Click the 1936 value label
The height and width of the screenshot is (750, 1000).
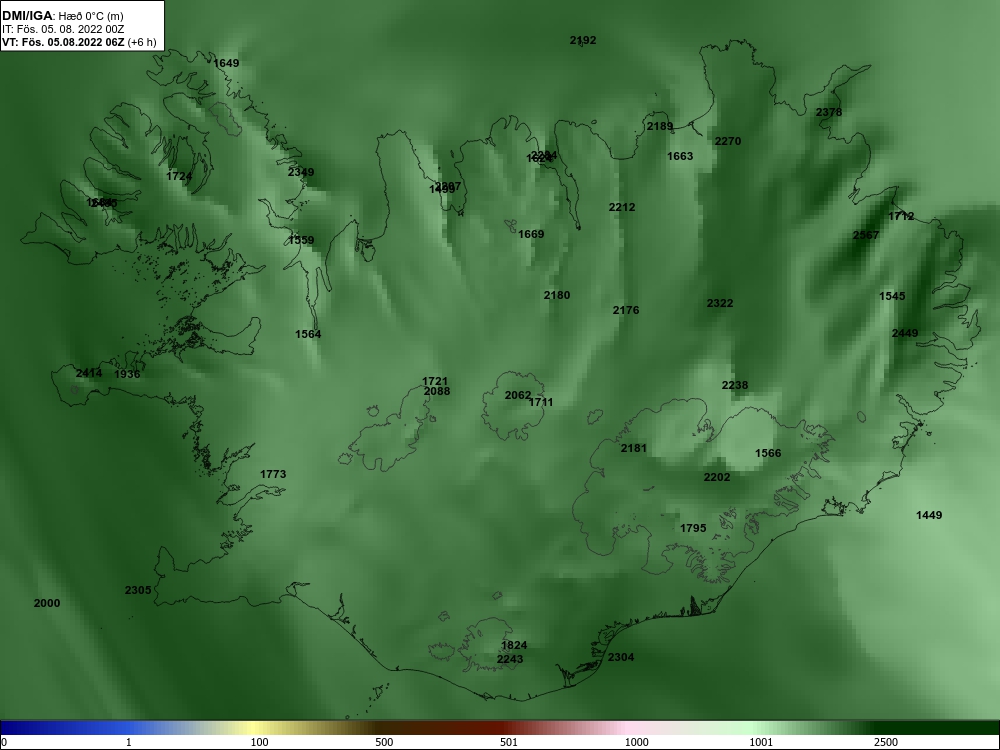[x=127, y=374]
